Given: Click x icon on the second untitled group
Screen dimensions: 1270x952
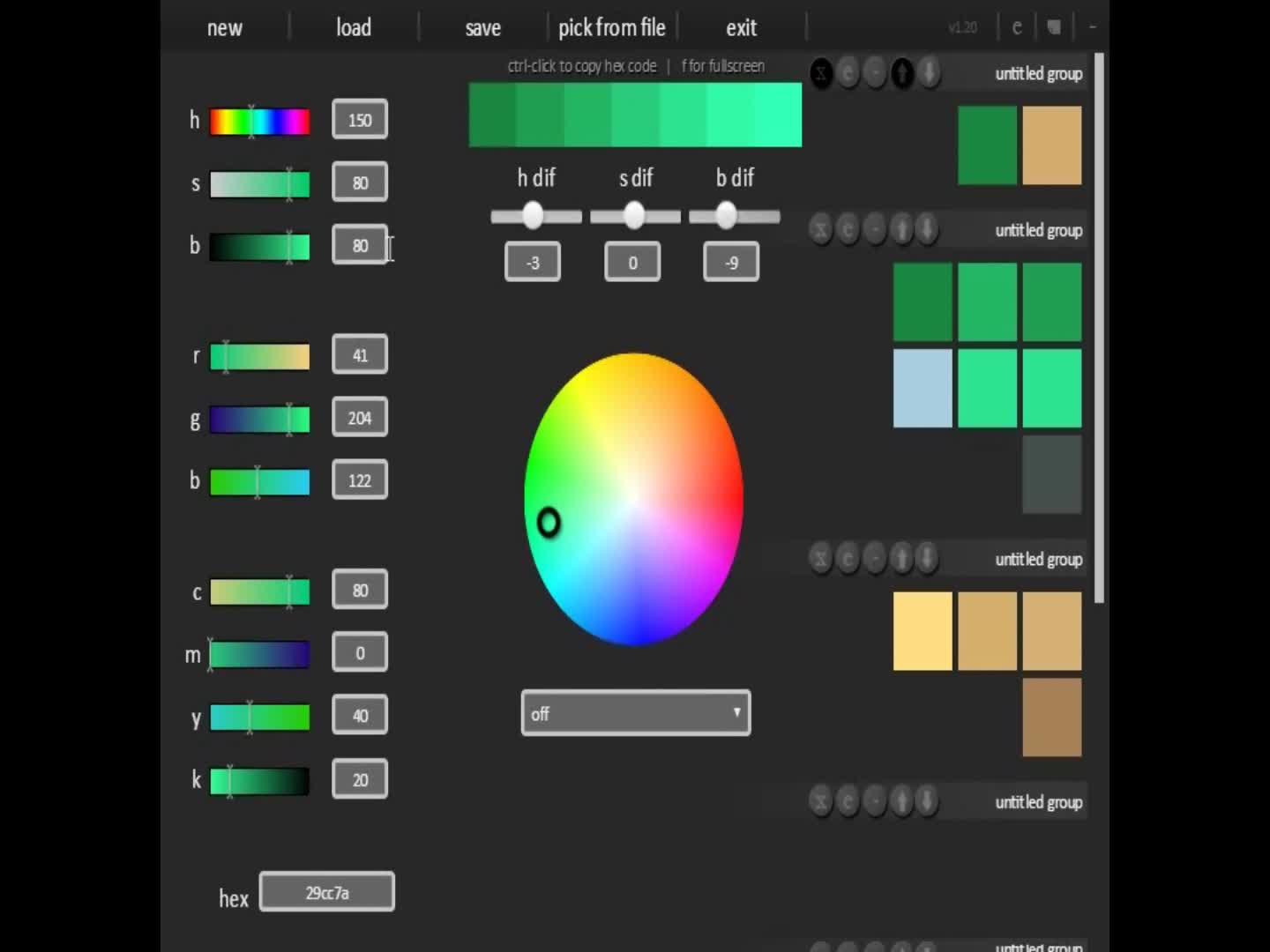Looking at the screenshot, I should pyautogui.click(x=821, y=230).
